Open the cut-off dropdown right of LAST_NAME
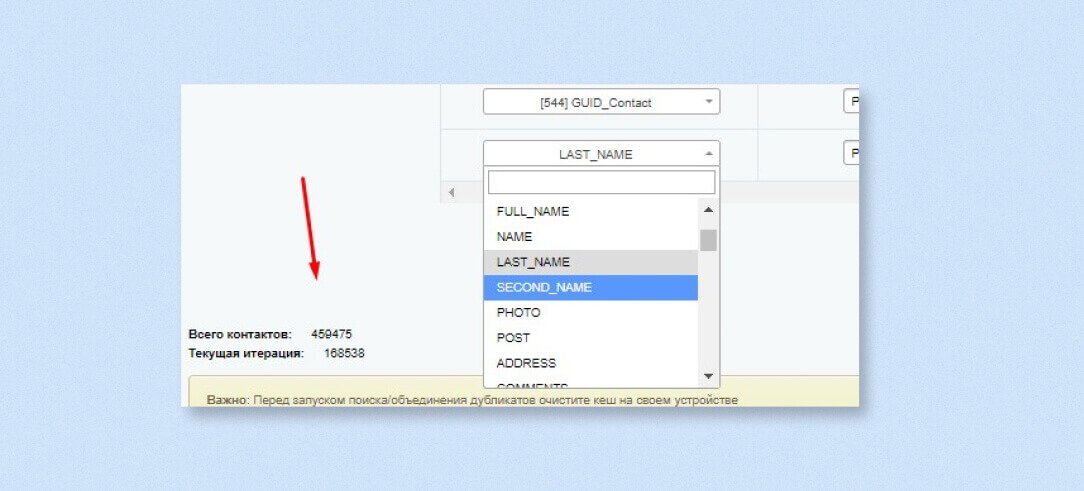Viewport: 1084px width, 491px height. 851,154
